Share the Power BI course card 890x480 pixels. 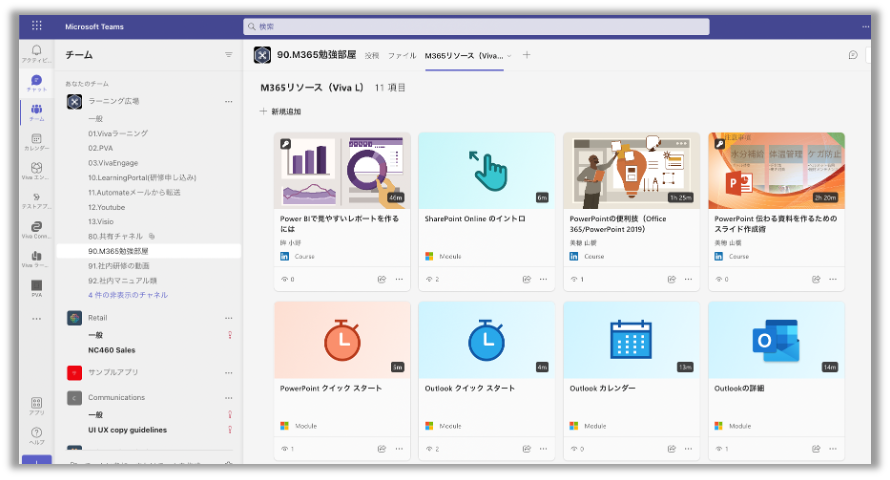point(382,279)
